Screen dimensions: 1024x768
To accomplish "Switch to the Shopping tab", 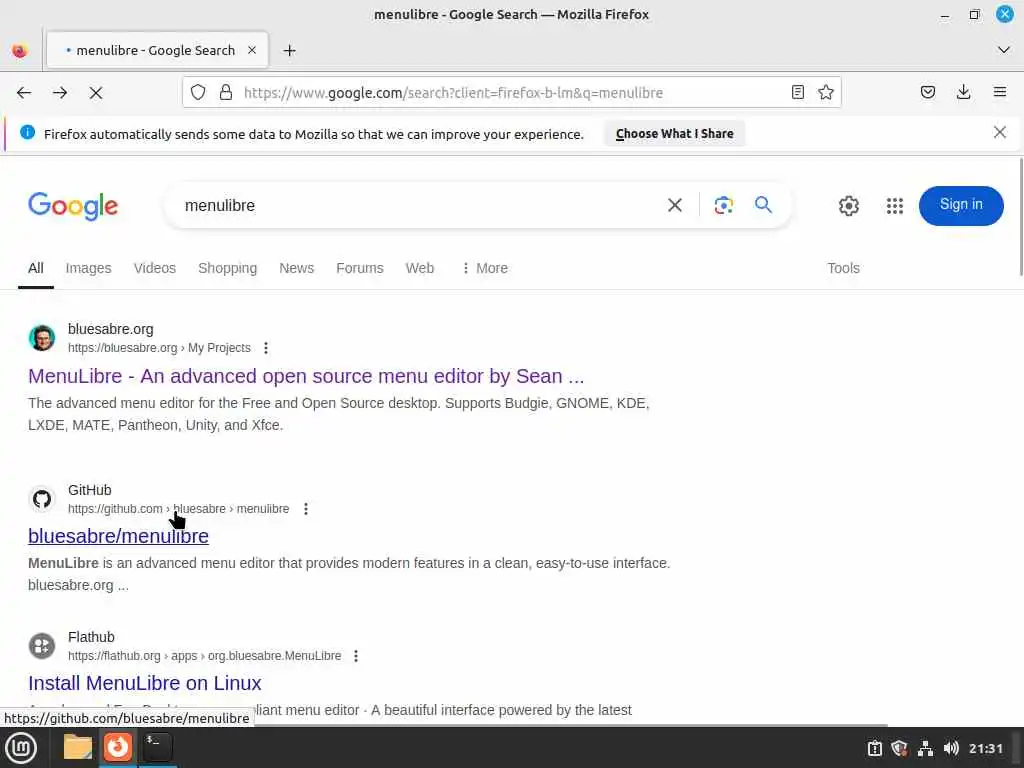I will coord(227,268).
